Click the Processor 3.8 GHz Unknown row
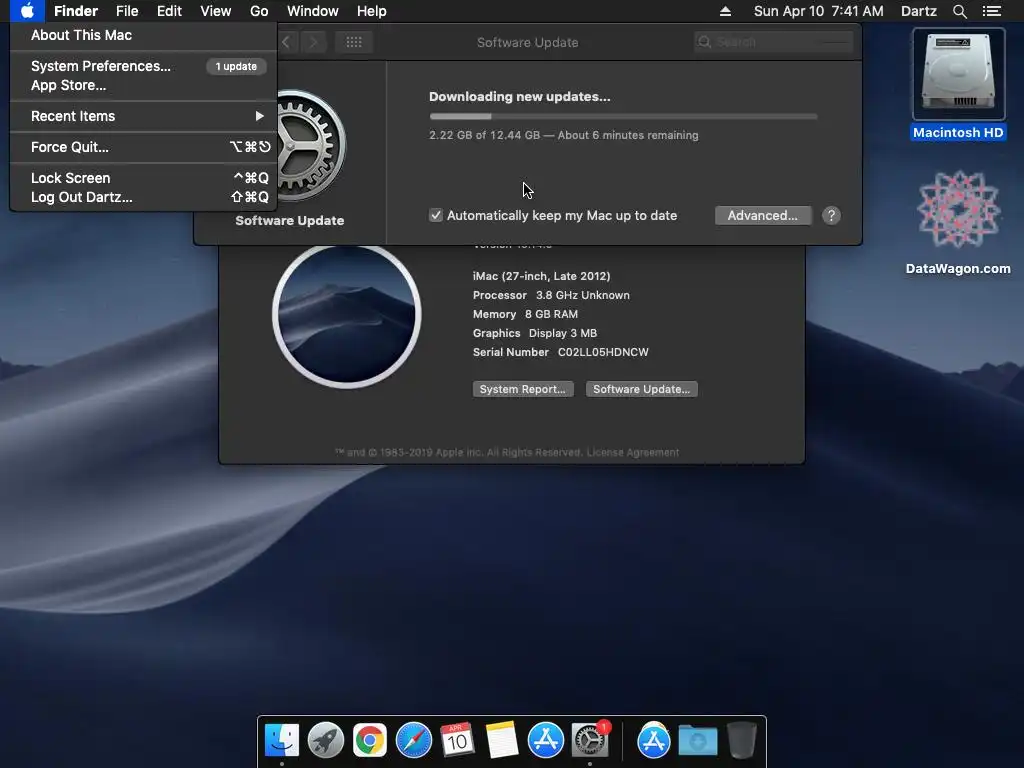 click(x=551, y=295)
